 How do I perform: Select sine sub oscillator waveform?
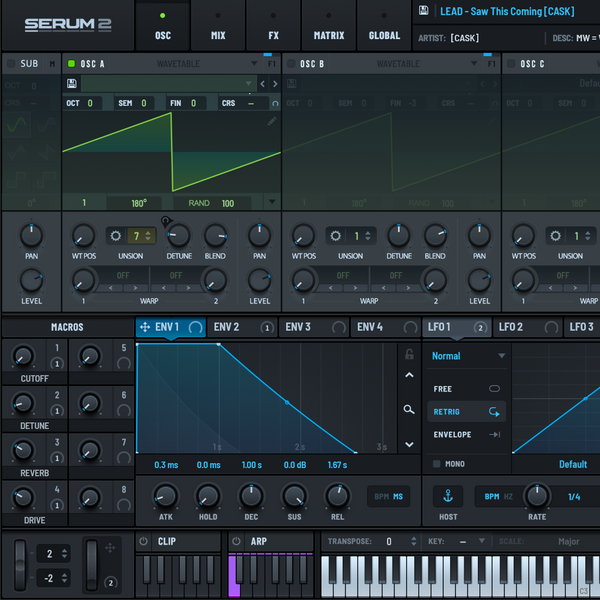tap(17, 124)
